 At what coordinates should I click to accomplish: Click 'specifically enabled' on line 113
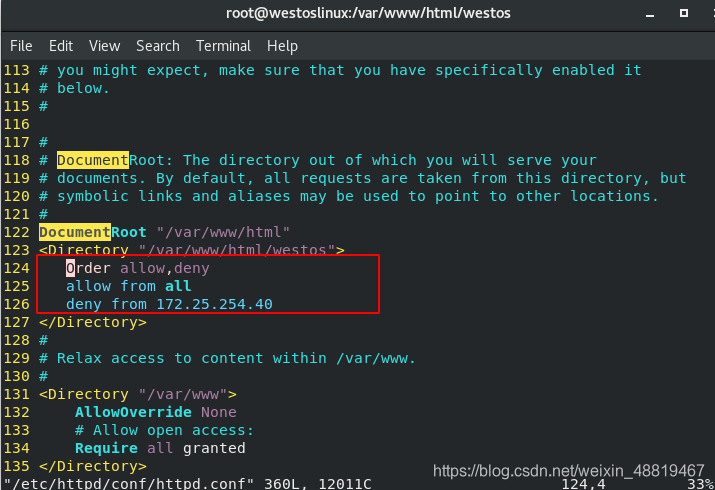(524, 71)
